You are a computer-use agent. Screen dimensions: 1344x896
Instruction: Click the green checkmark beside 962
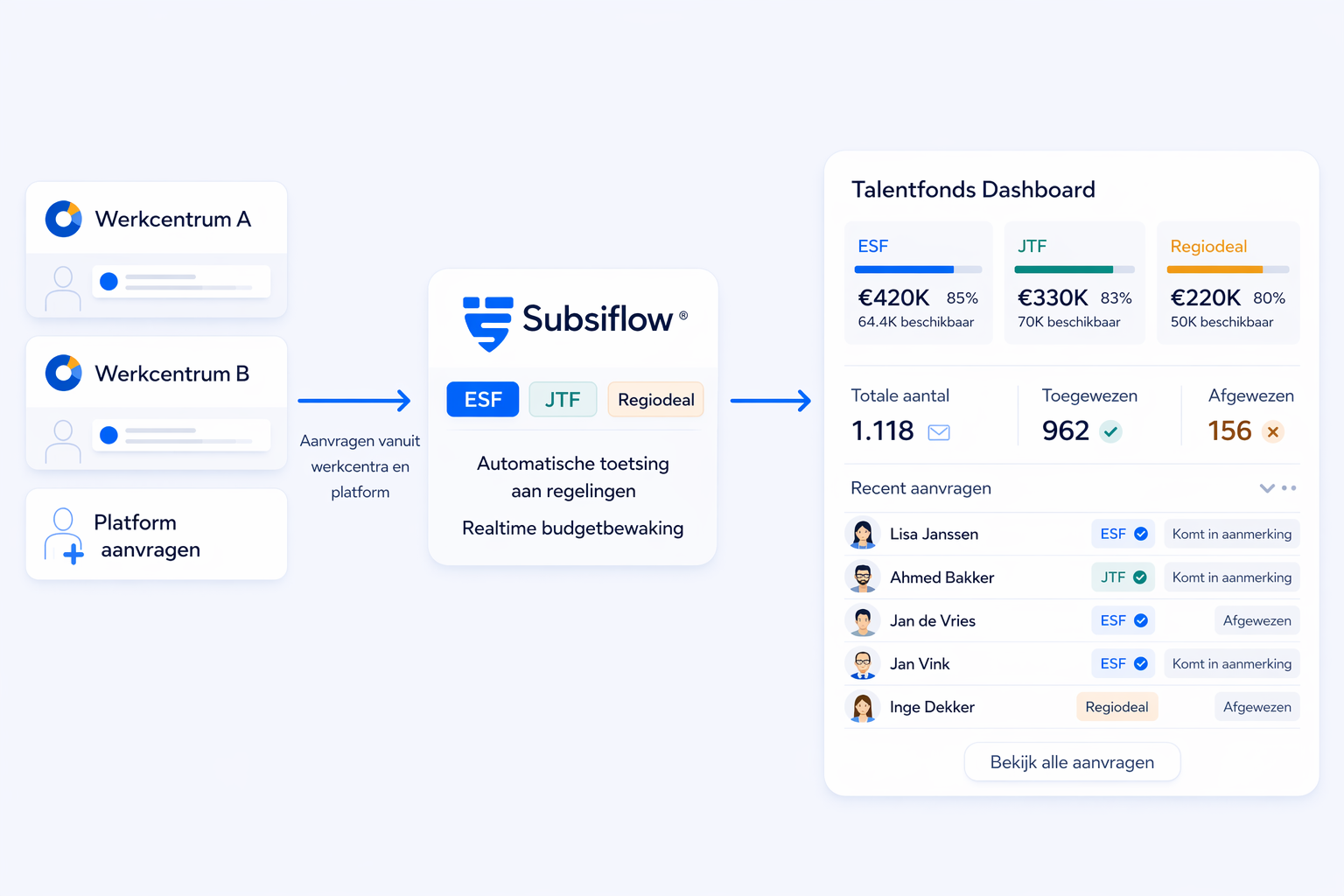tap(1110, 431)
